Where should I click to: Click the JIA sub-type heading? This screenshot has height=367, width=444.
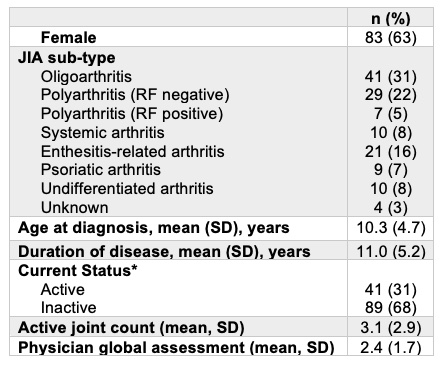coord(67,58)
